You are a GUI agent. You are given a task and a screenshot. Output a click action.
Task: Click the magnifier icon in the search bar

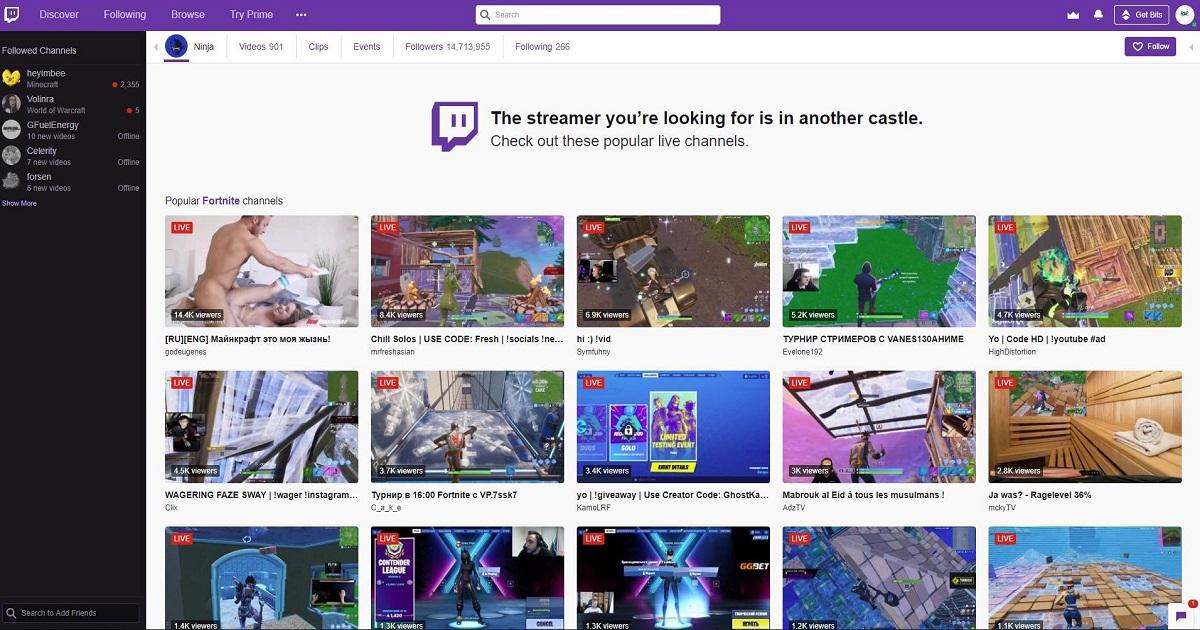point(486,15)
